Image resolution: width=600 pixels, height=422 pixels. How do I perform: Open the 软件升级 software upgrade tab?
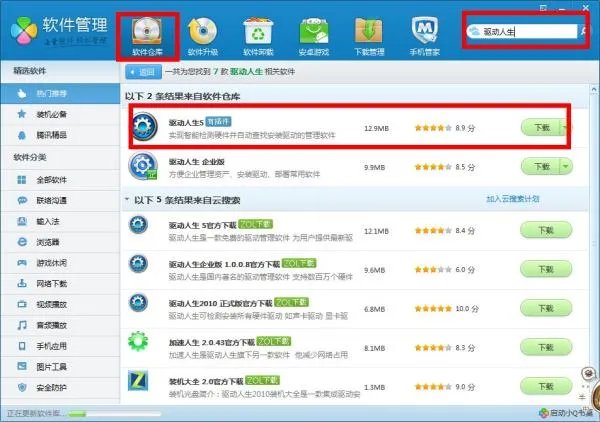point(203,37)
